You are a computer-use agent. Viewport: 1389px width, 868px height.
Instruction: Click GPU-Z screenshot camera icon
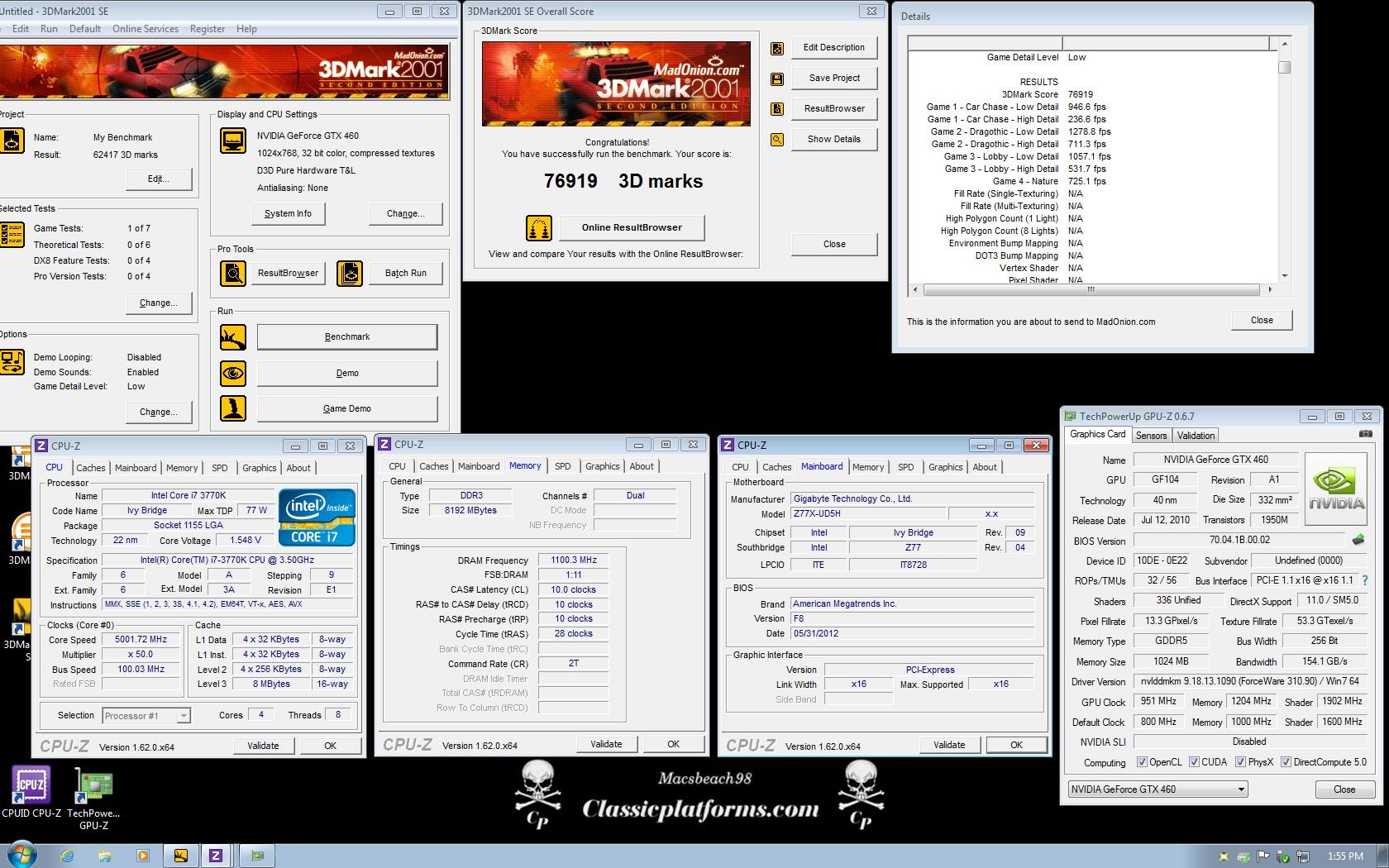(1366, 434)
